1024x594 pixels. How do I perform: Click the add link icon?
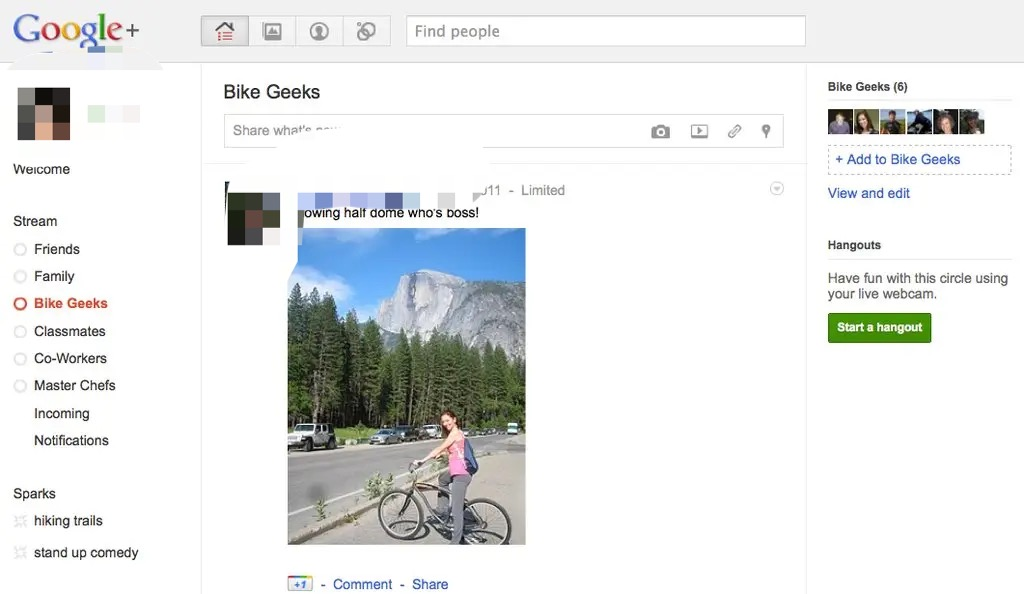point(734,131)
